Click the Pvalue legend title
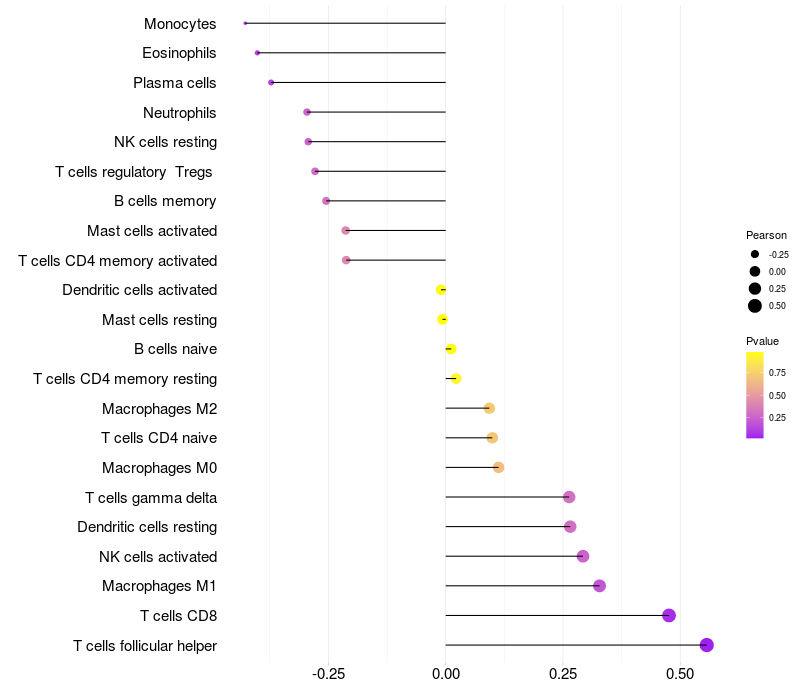 (762, 341)
